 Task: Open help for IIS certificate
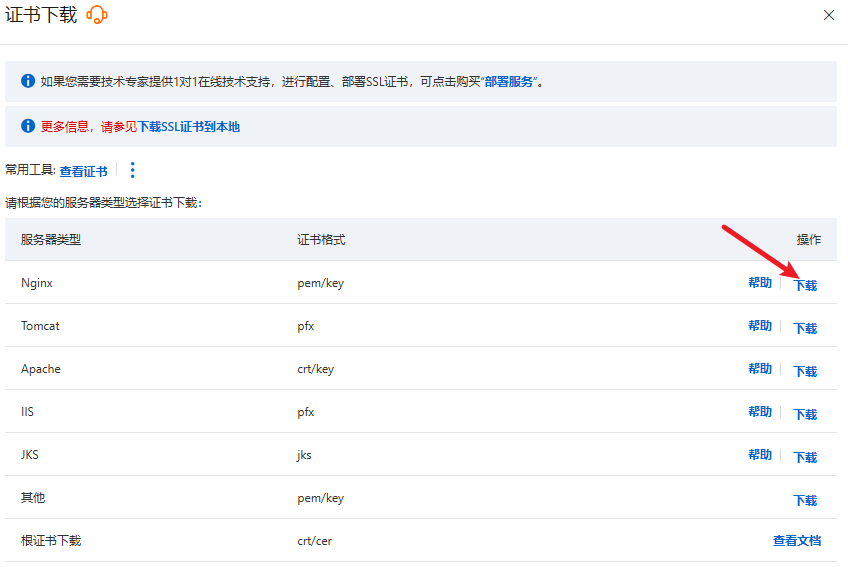(x=760, y=412)
